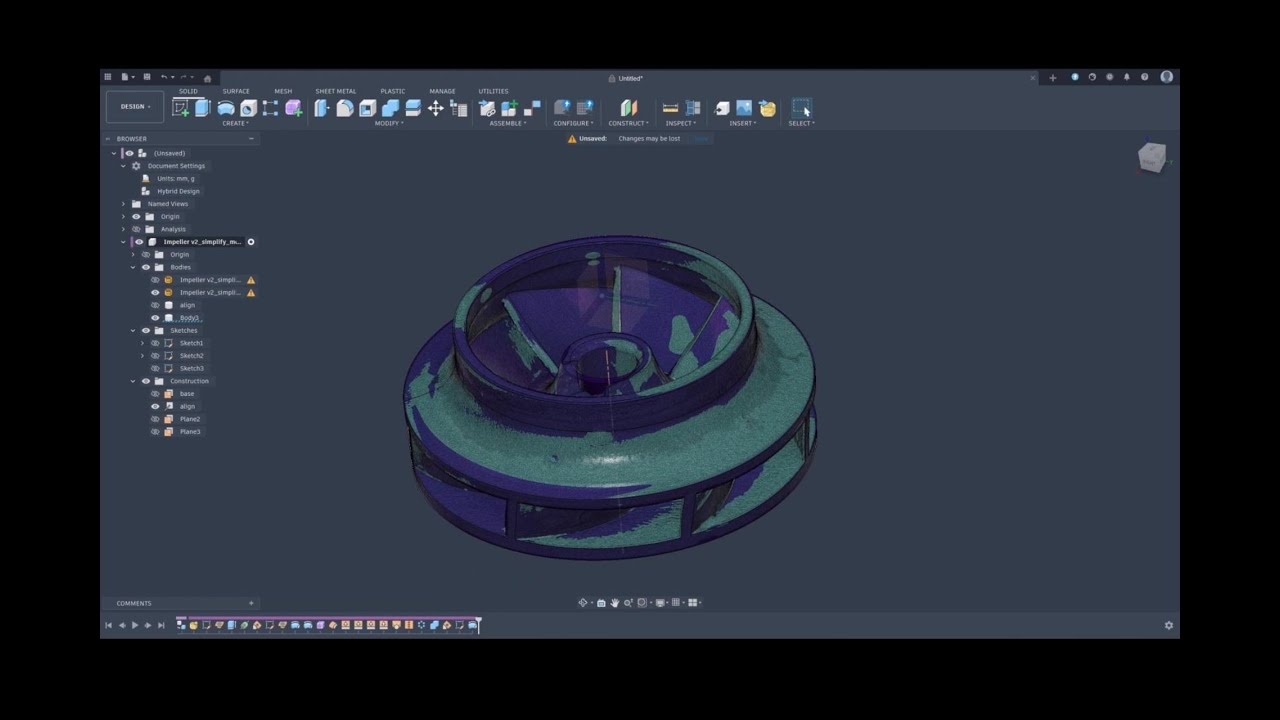Screen dimensions: 1280x720
Task: Select the Create Sketch tool
Action: click(x=180, y=108)
